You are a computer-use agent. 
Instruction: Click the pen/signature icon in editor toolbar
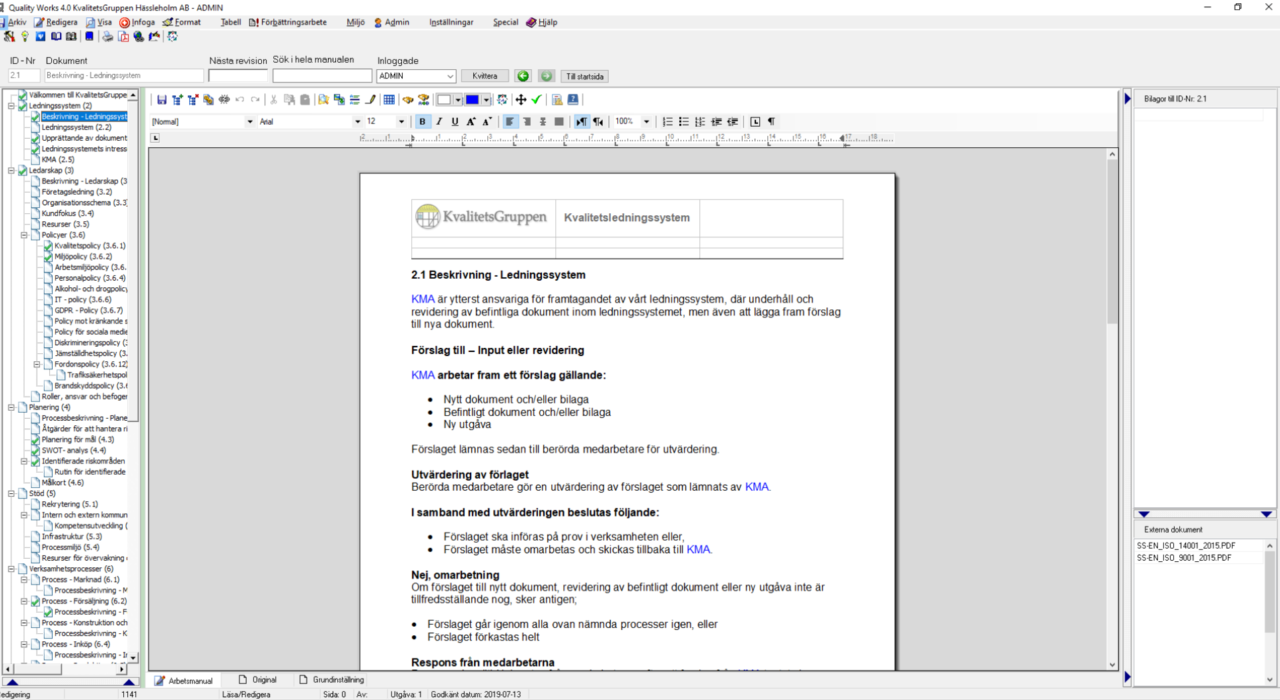370,99
